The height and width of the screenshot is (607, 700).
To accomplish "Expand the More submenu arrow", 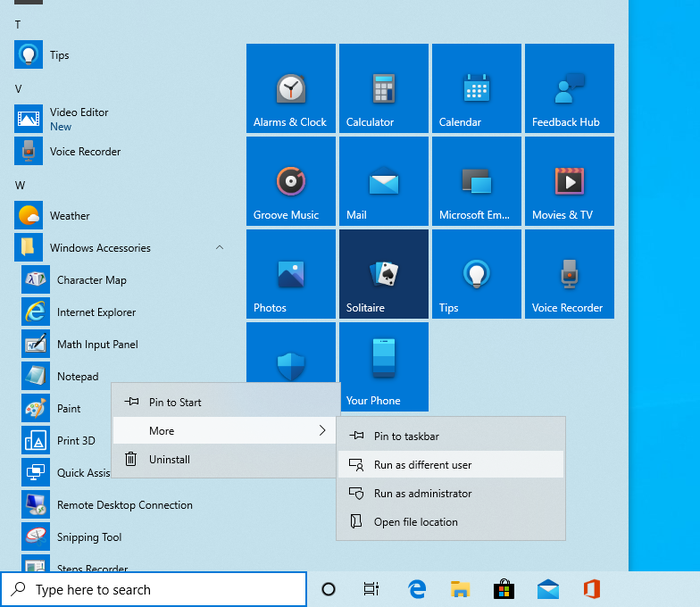I will click(x=322, y=430).
